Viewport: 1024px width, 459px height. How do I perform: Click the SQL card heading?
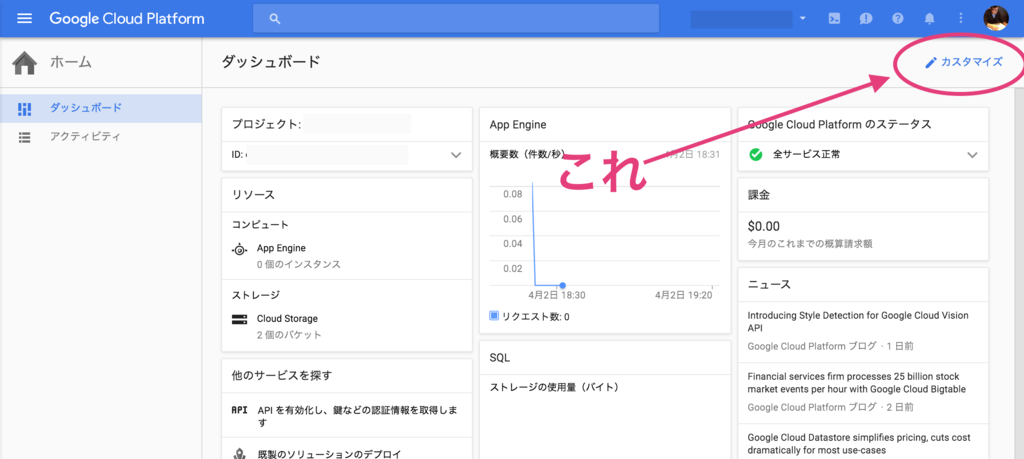coord(500,358)
